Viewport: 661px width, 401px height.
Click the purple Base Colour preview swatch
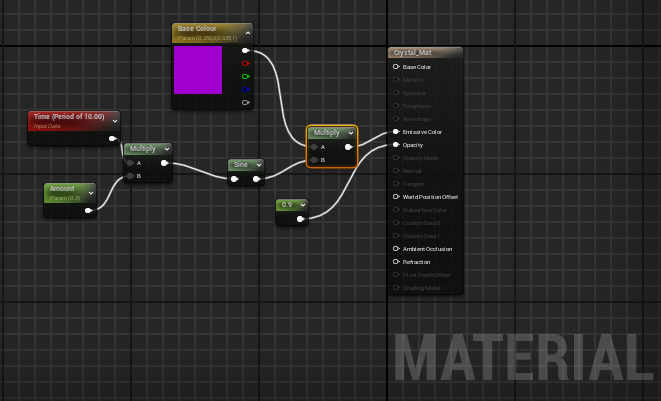[198, 70]
